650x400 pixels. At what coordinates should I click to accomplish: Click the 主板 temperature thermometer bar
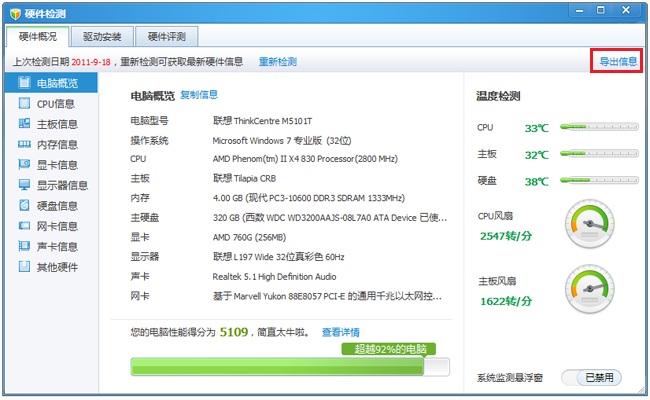[599, 153]
